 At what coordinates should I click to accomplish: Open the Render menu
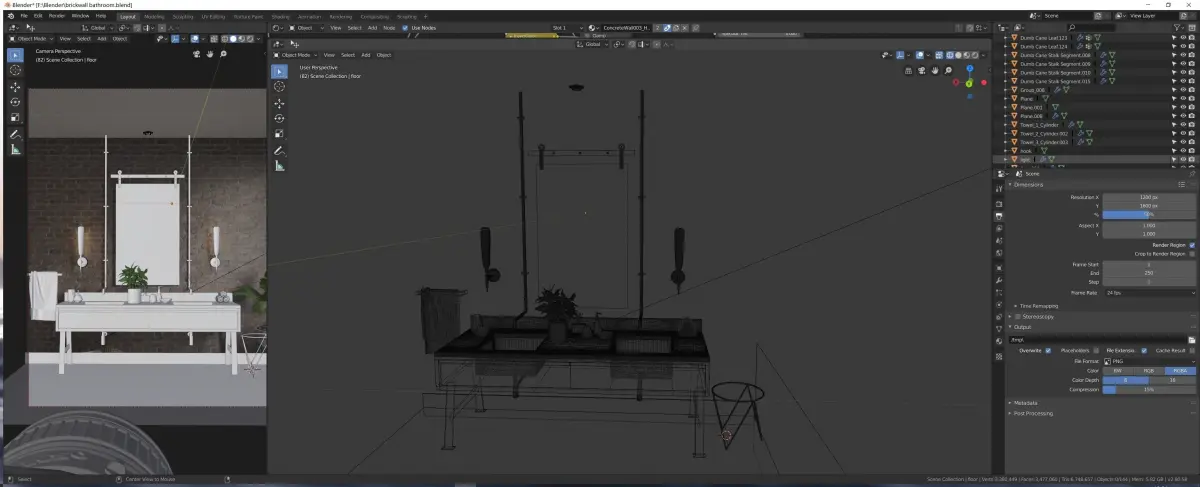pos(57,16)
